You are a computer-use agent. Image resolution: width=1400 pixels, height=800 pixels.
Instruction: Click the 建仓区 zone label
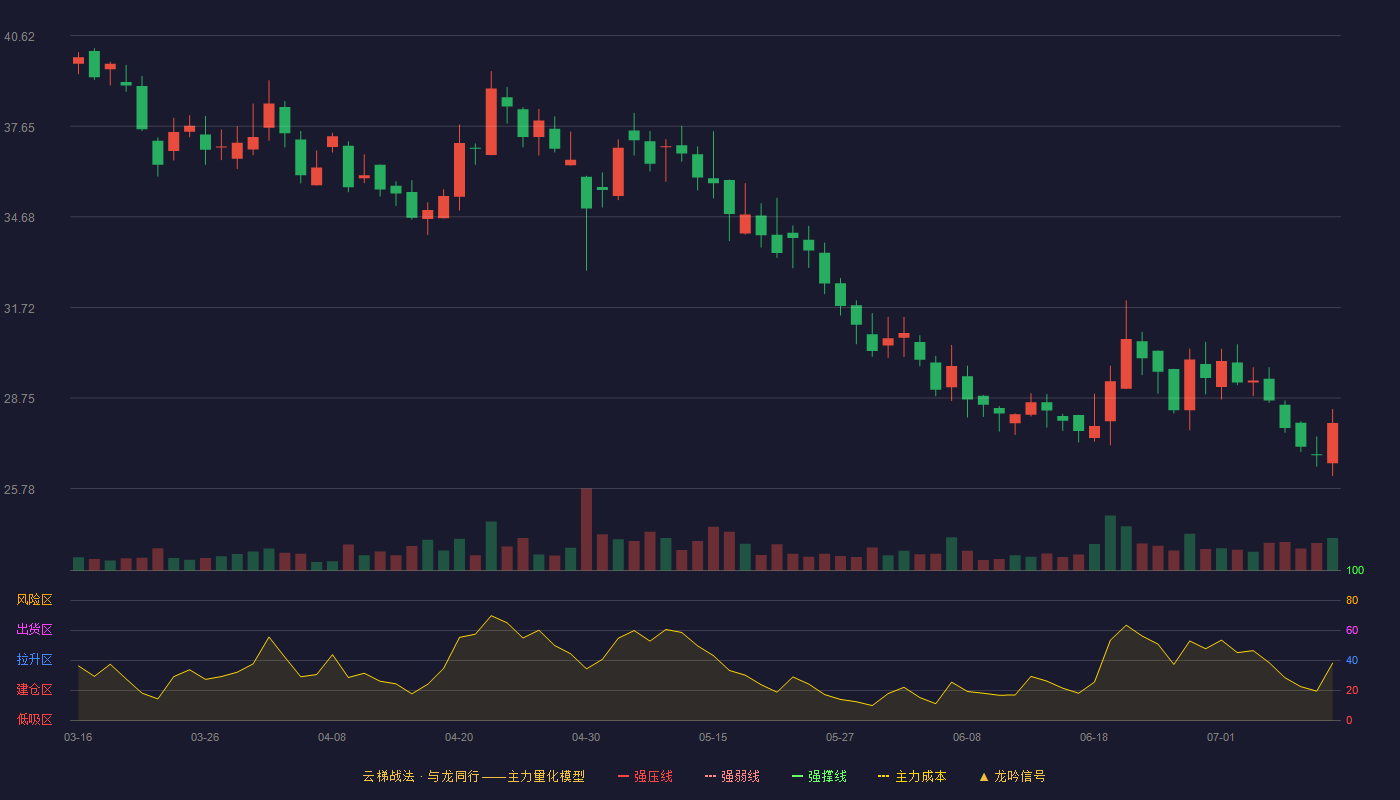[x=34, y=690]
